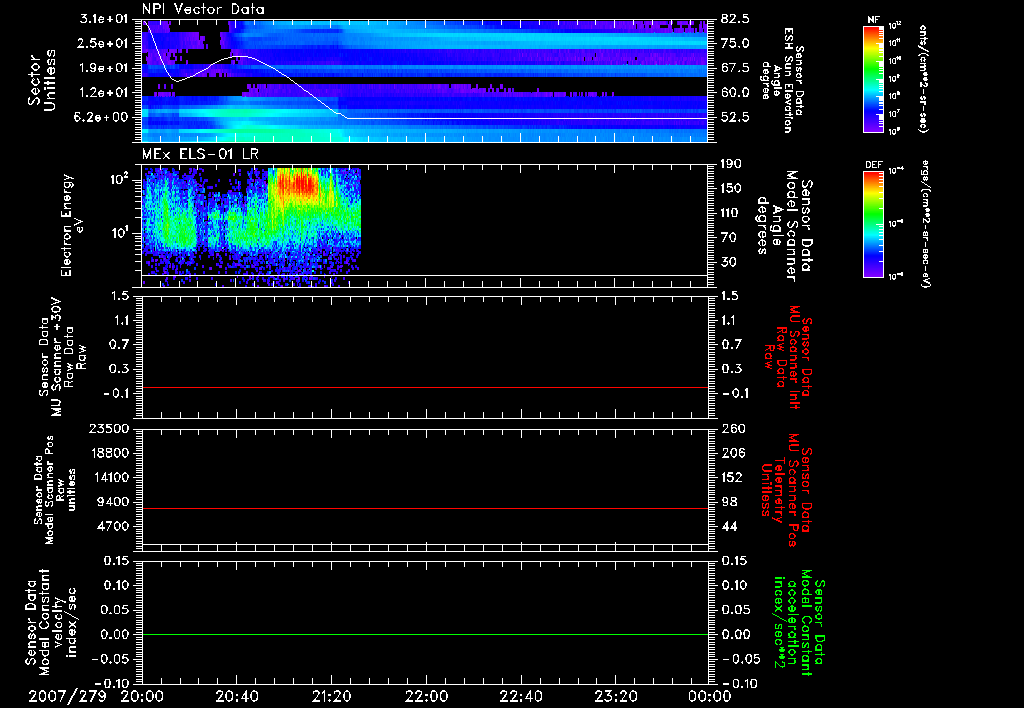The image size is (1024, 708).
Task: Click the red line in Scanner Pos panel
Action: coord(425,508)
